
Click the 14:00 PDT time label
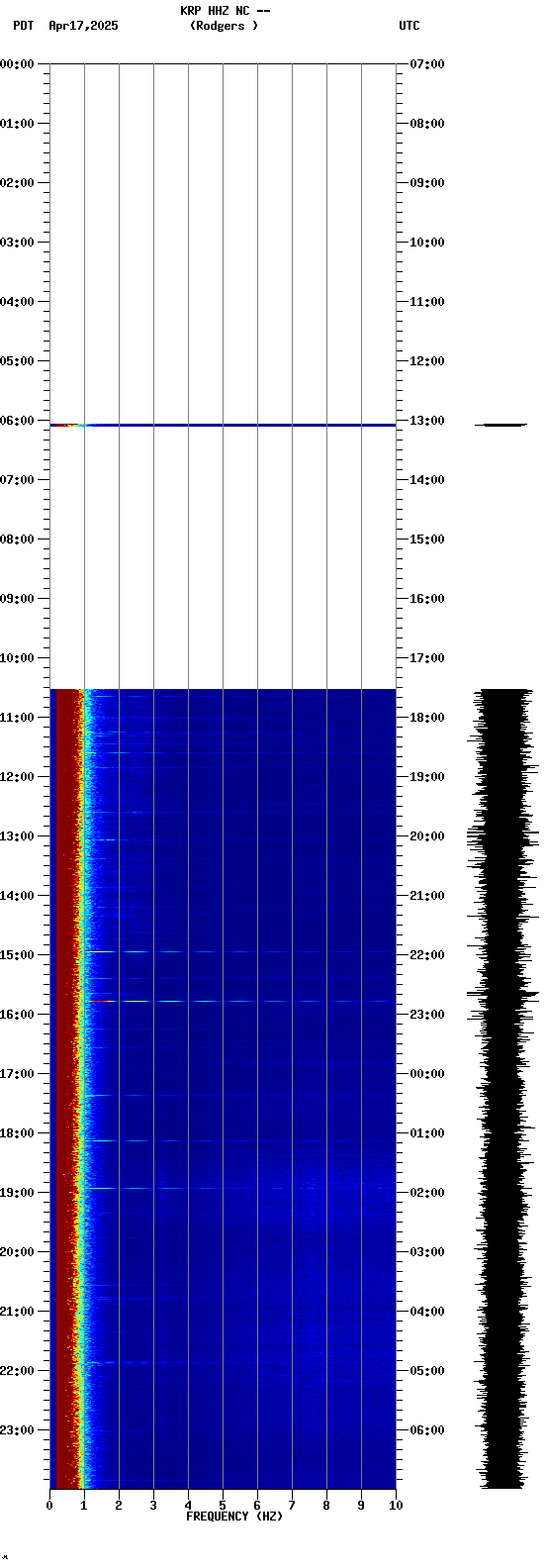click(x=17, y=896)
